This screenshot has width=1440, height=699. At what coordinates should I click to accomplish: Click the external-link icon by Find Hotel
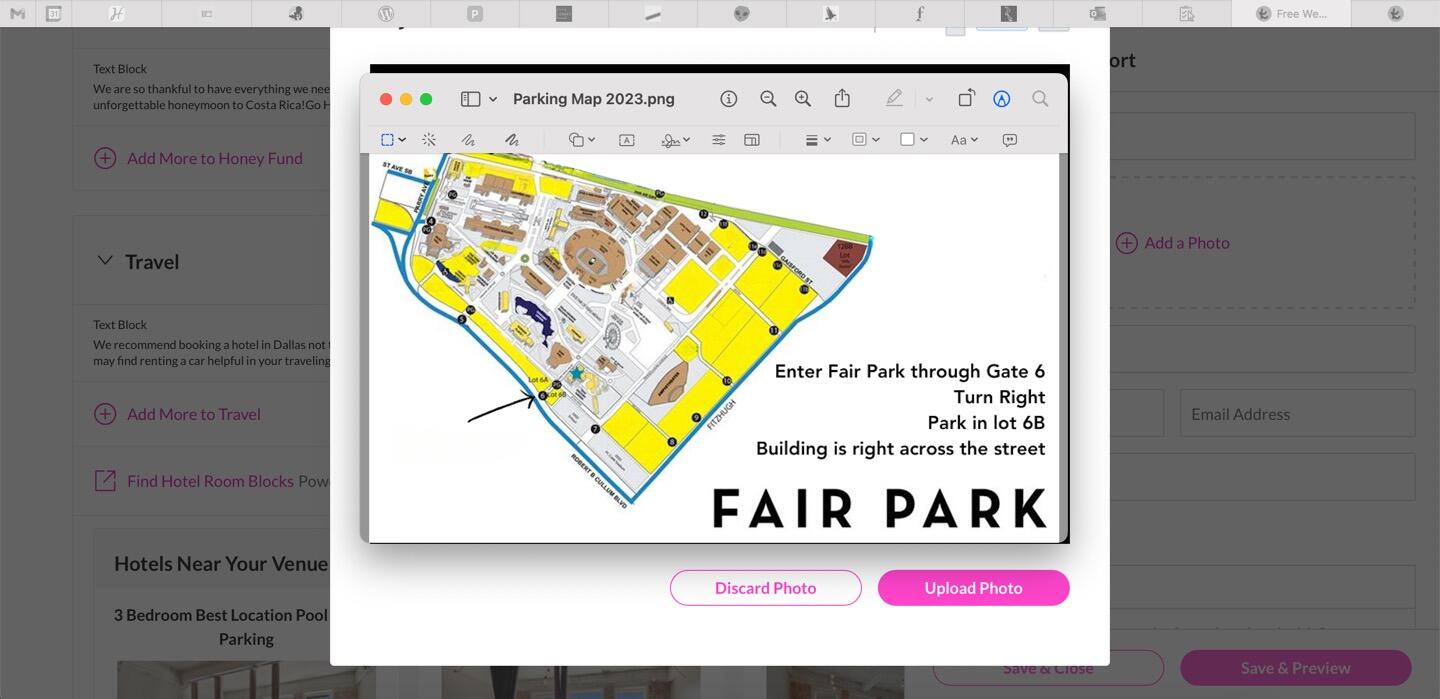point(105,481)
